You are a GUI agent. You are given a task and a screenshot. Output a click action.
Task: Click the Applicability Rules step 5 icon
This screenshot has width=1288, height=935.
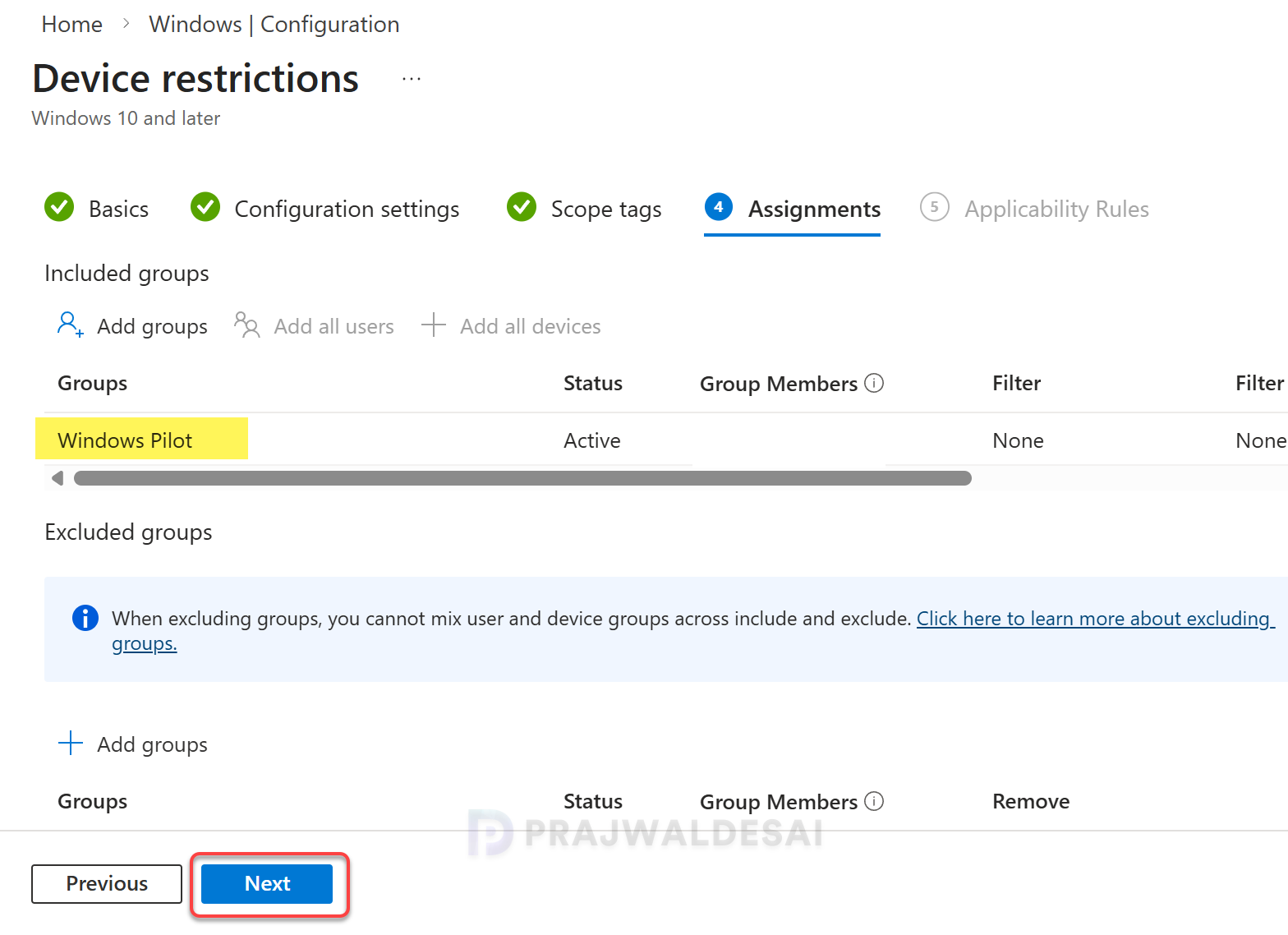click(x=935, y=207)
